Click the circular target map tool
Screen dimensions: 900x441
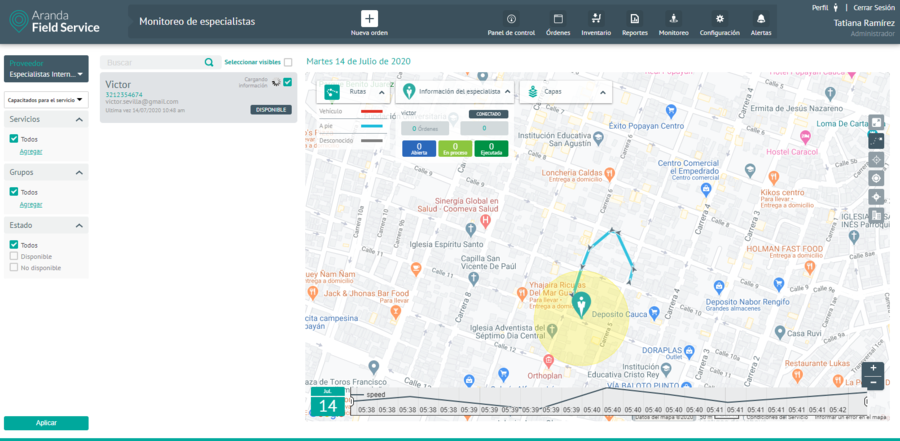point(876,178)
